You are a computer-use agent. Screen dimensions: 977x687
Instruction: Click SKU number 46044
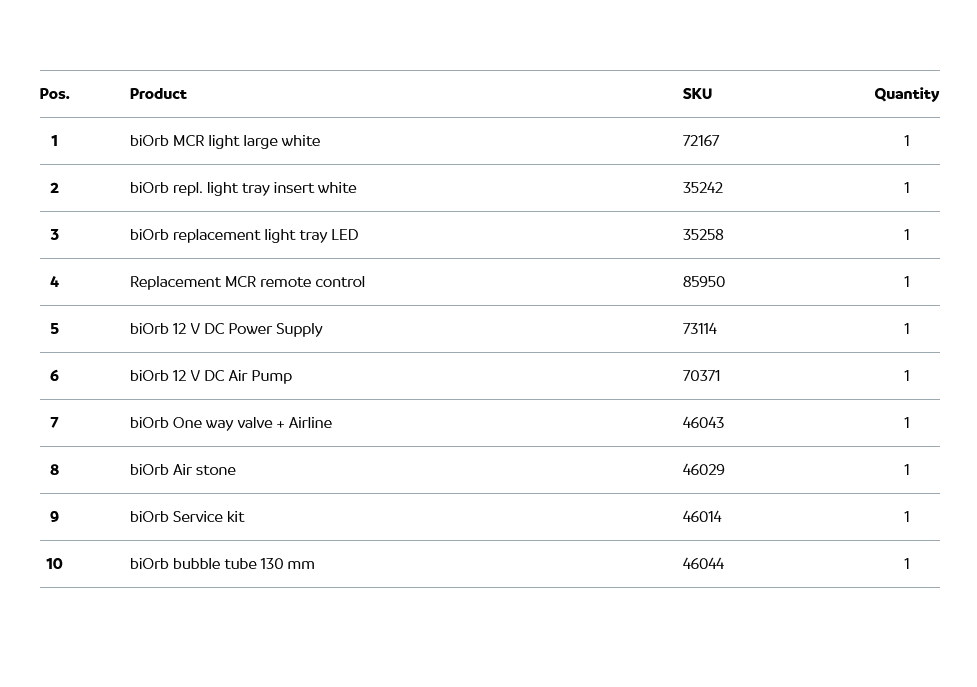pos(703,564)
